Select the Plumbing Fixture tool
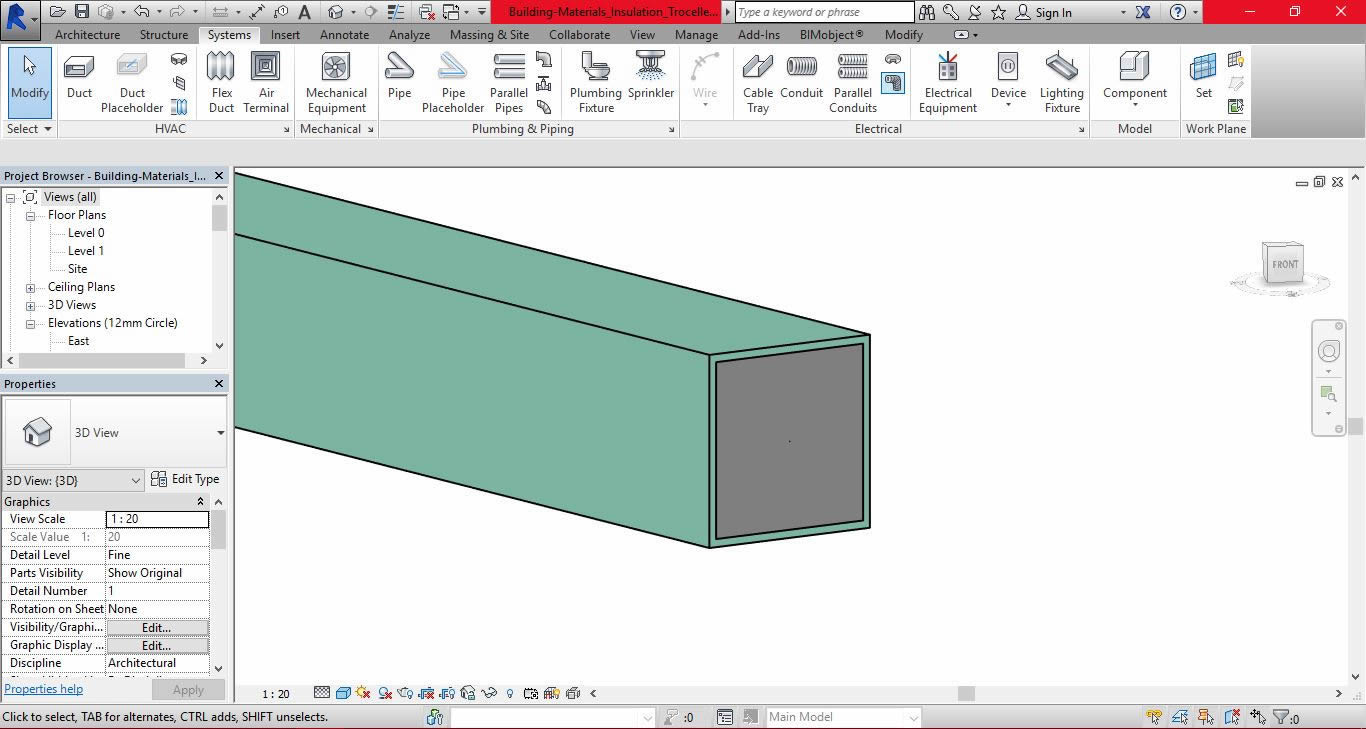This screenshot has height=729, width=1366. click(596, 84)
